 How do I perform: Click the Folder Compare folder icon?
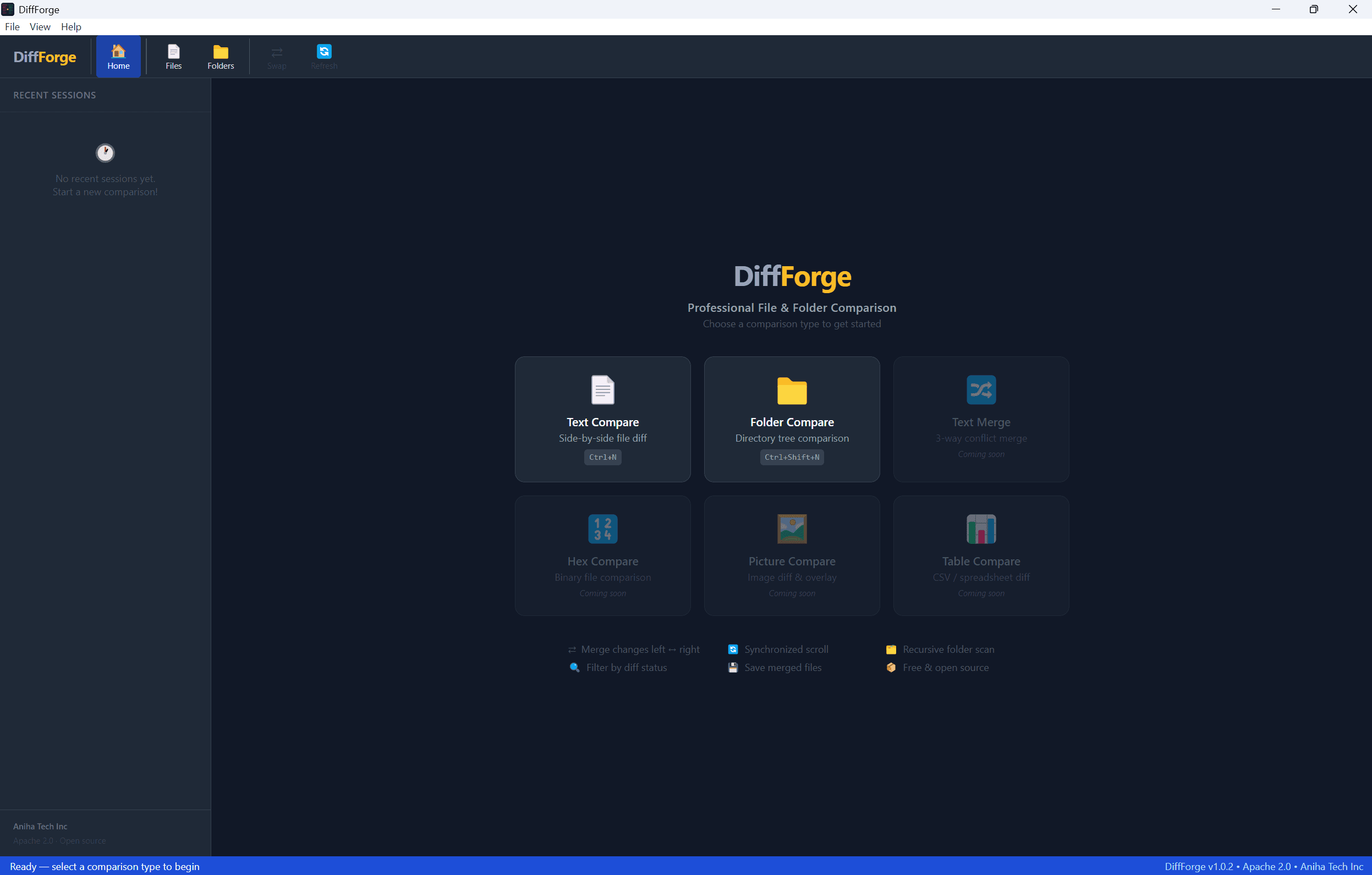(x=792, y=392)
